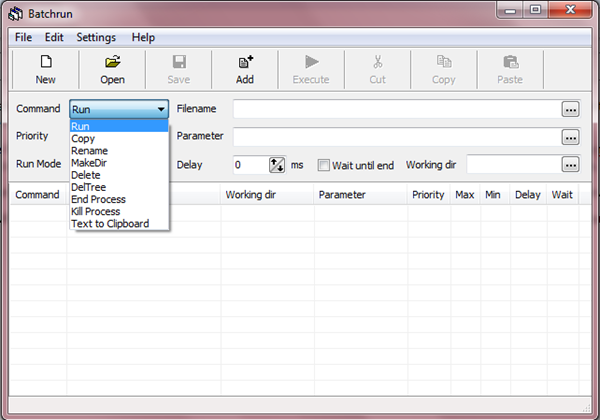Sort by Command column header
The image size is (600, 420).
[38, 195]
